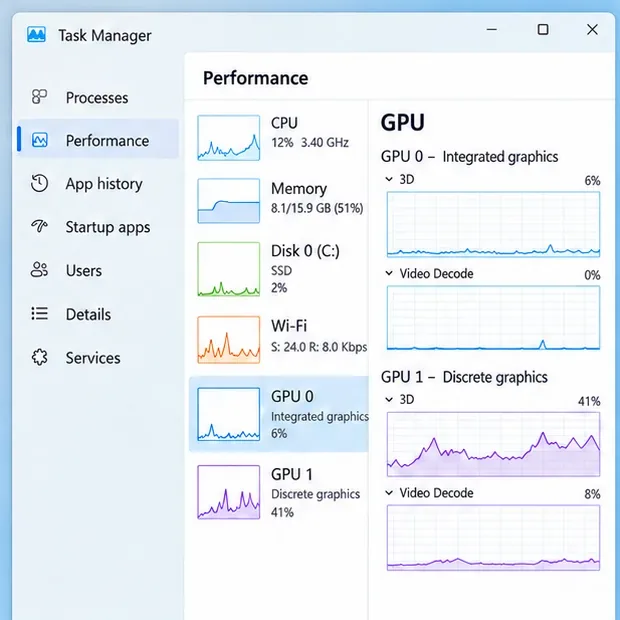Click the 6% value above GPU 0 3D graph
The height and width of the screenshot is (620, 620).
pyautogui.click(x=592, y=181)
